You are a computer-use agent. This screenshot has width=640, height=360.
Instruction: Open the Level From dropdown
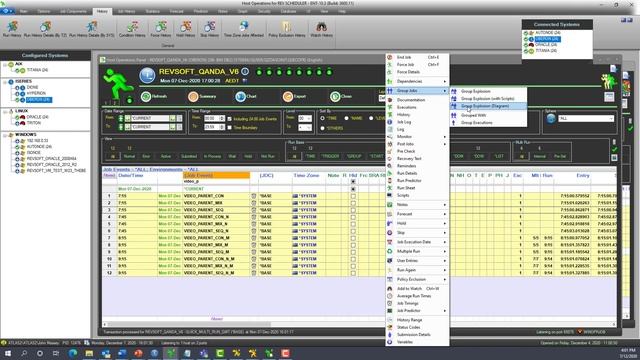(305, 118)
